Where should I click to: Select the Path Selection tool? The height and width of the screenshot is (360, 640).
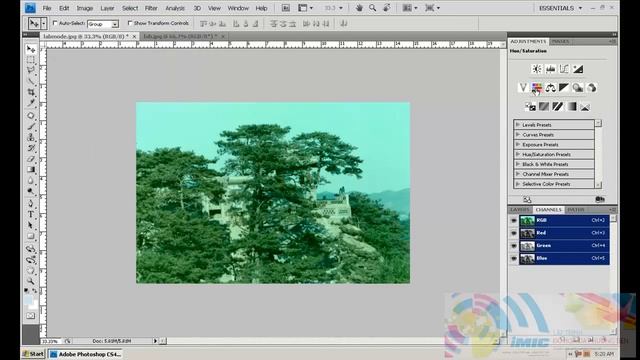point(31,225)
